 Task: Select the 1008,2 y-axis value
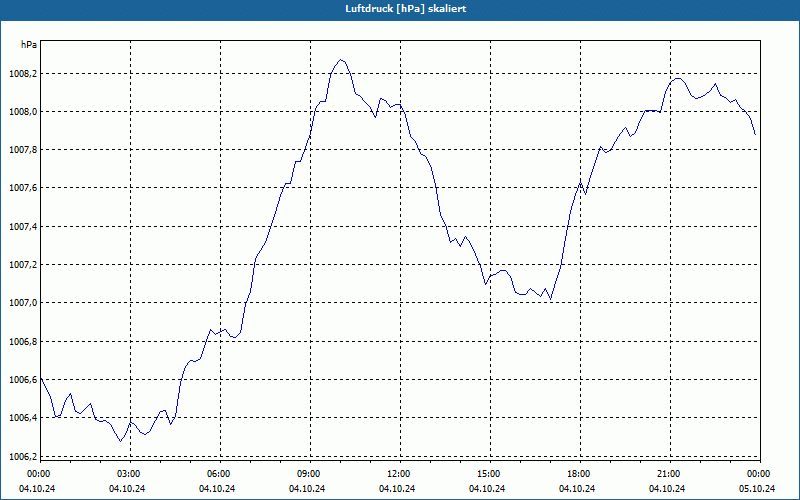coord(23,73)
